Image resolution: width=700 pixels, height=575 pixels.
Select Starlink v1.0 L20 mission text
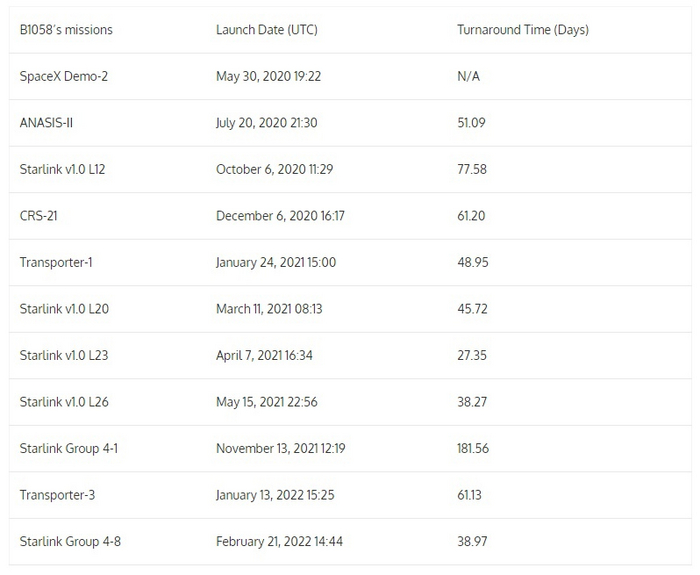pos(64,309)
